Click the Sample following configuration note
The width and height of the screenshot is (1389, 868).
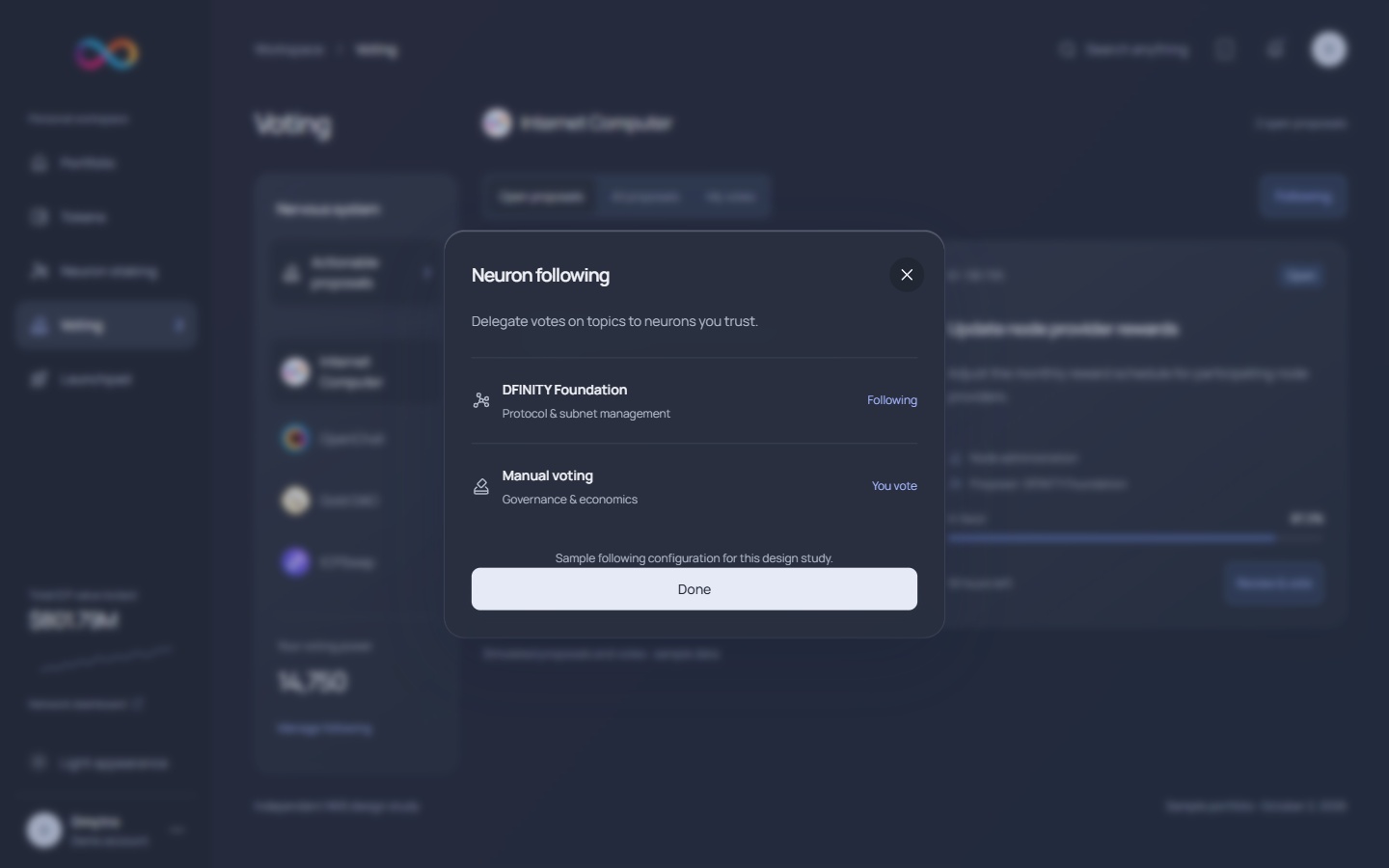[x=694, y=558]
